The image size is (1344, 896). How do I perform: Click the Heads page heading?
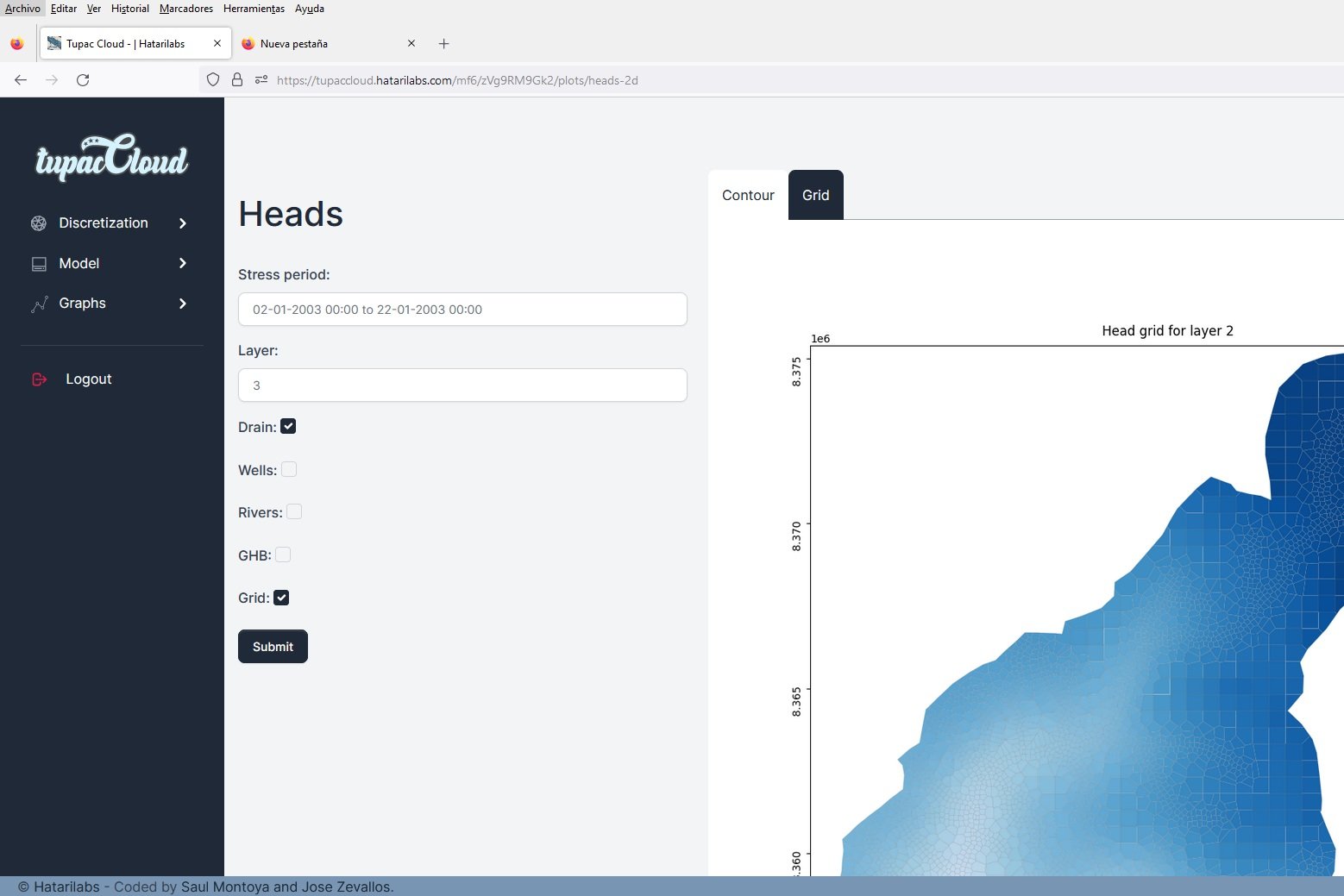point(291,214)
